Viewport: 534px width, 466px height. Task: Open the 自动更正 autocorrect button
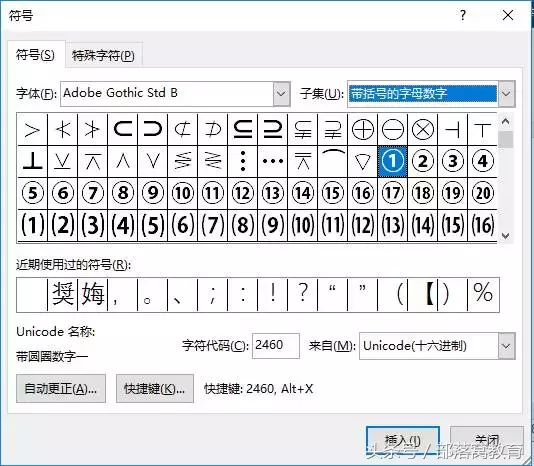(61, 389)
